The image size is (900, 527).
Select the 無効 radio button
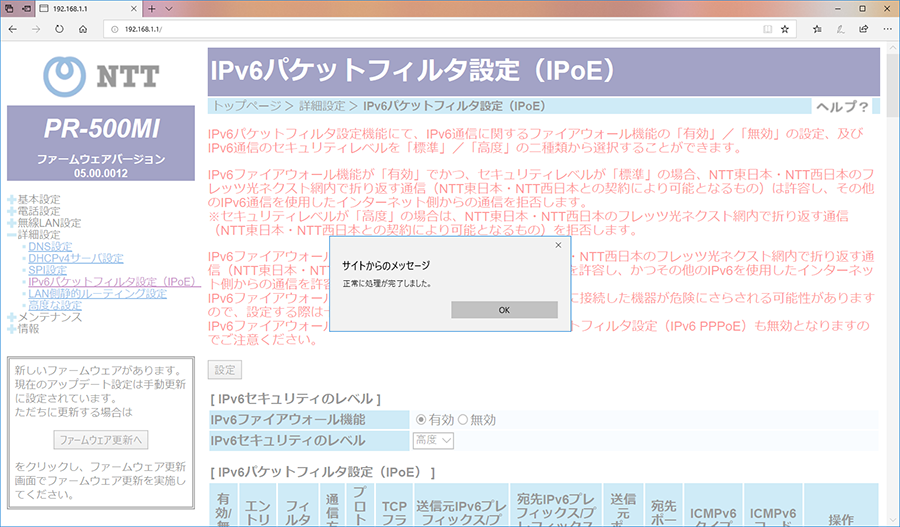[463, 420]
